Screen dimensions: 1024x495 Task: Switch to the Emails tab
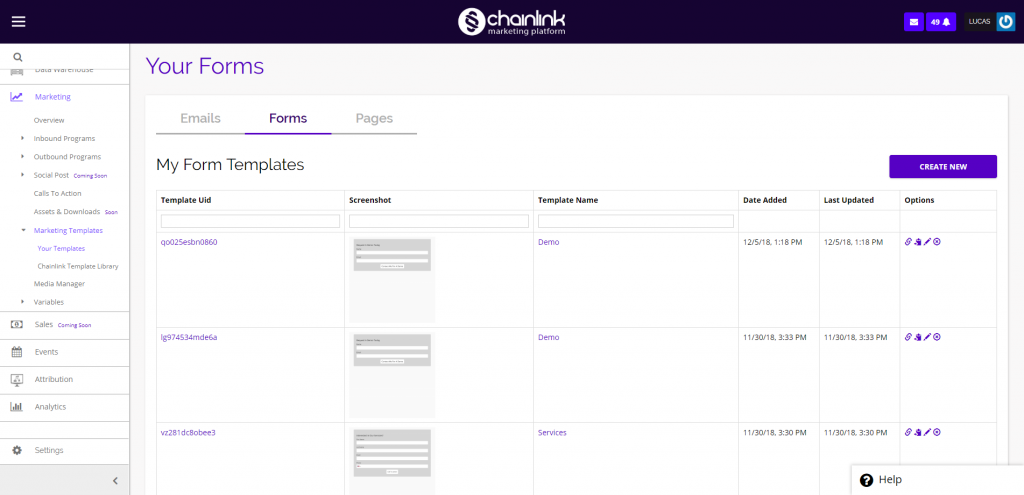(x=200, y=119)
